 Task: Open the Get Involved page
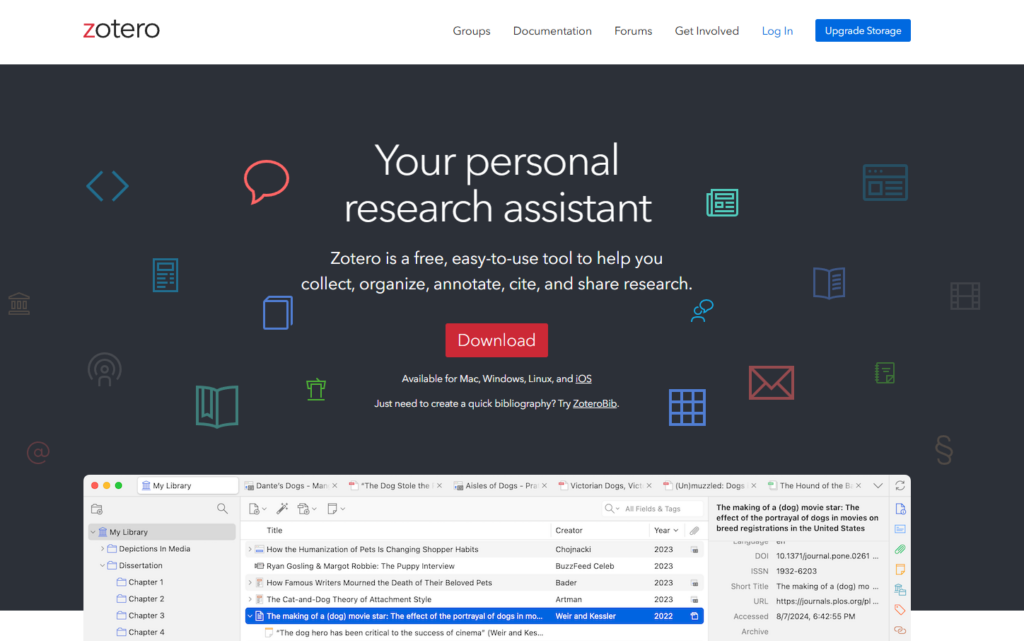pos(706,31)
